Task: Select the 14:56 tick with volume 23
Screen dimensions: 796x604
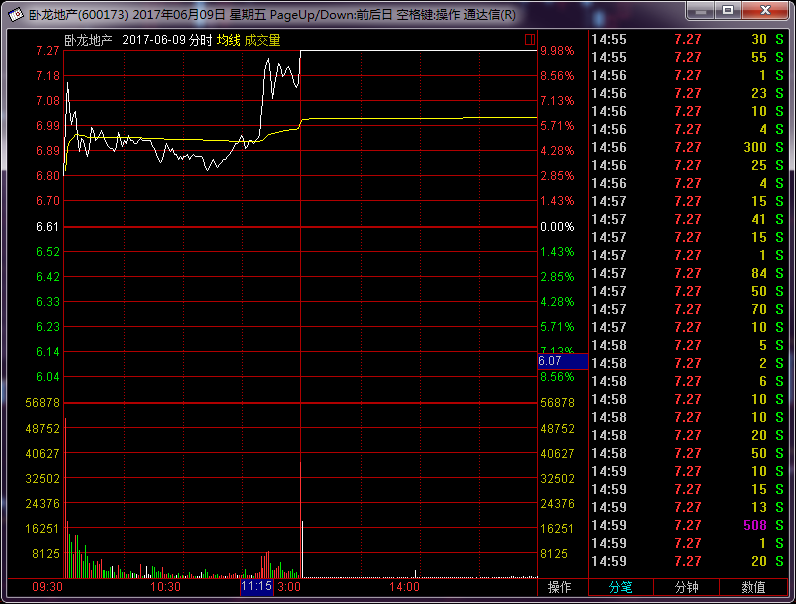Action: 688,93
